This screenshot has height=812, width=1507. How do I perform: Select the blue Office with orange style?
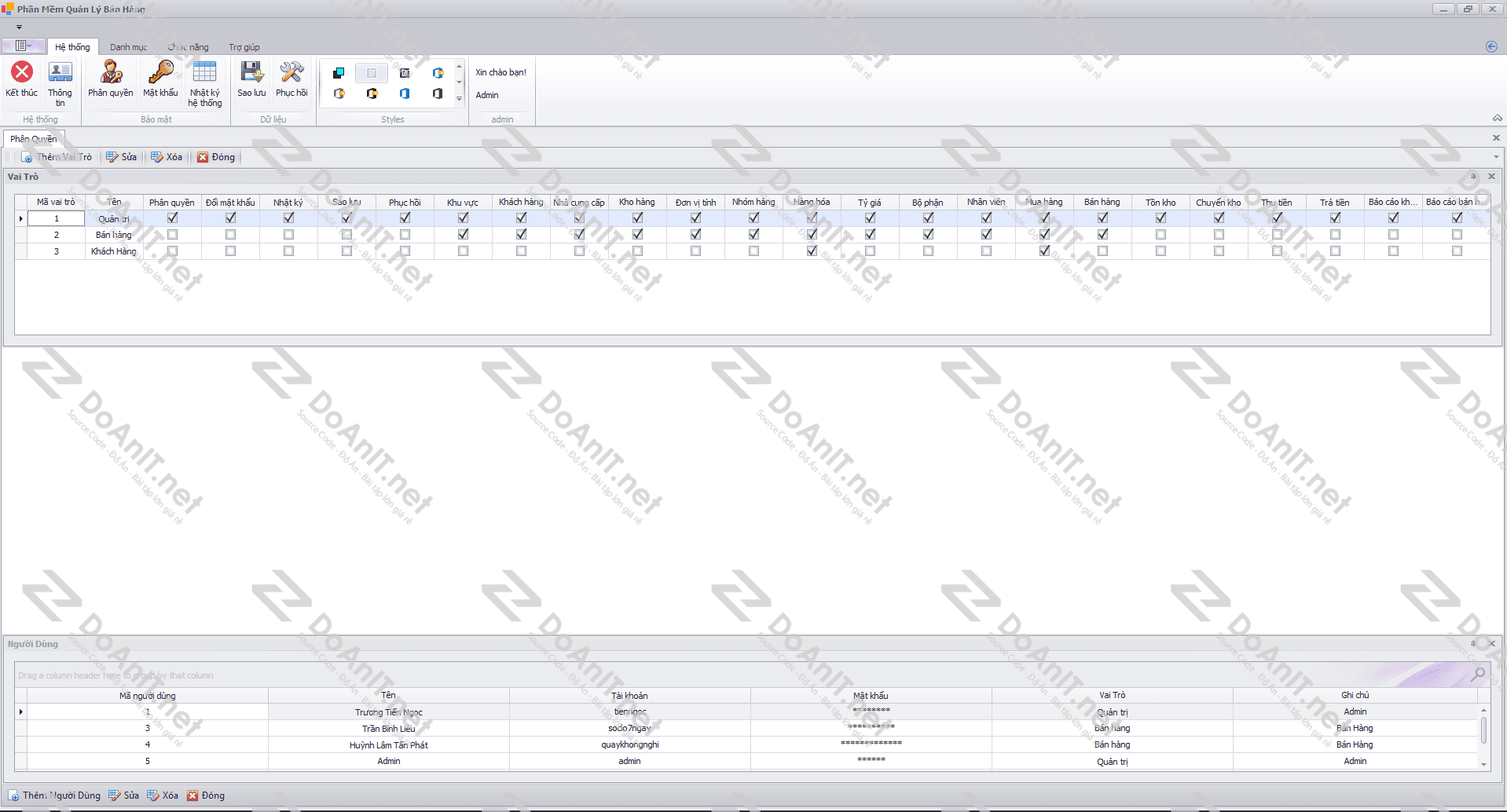coord(438,73)
